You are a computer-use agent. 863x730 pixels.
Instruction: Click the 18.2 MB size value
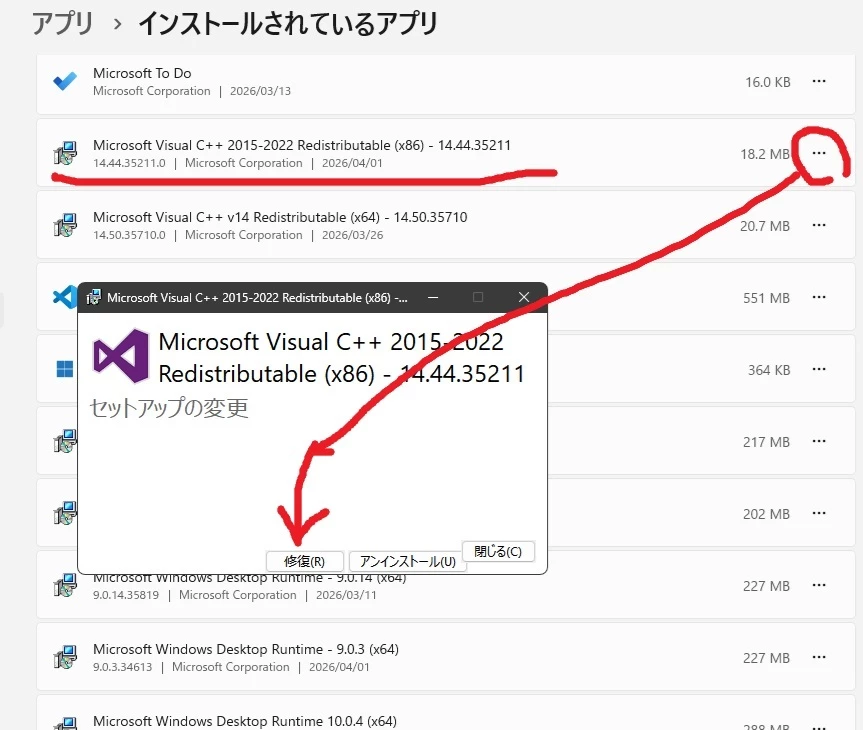coord(765,154)
